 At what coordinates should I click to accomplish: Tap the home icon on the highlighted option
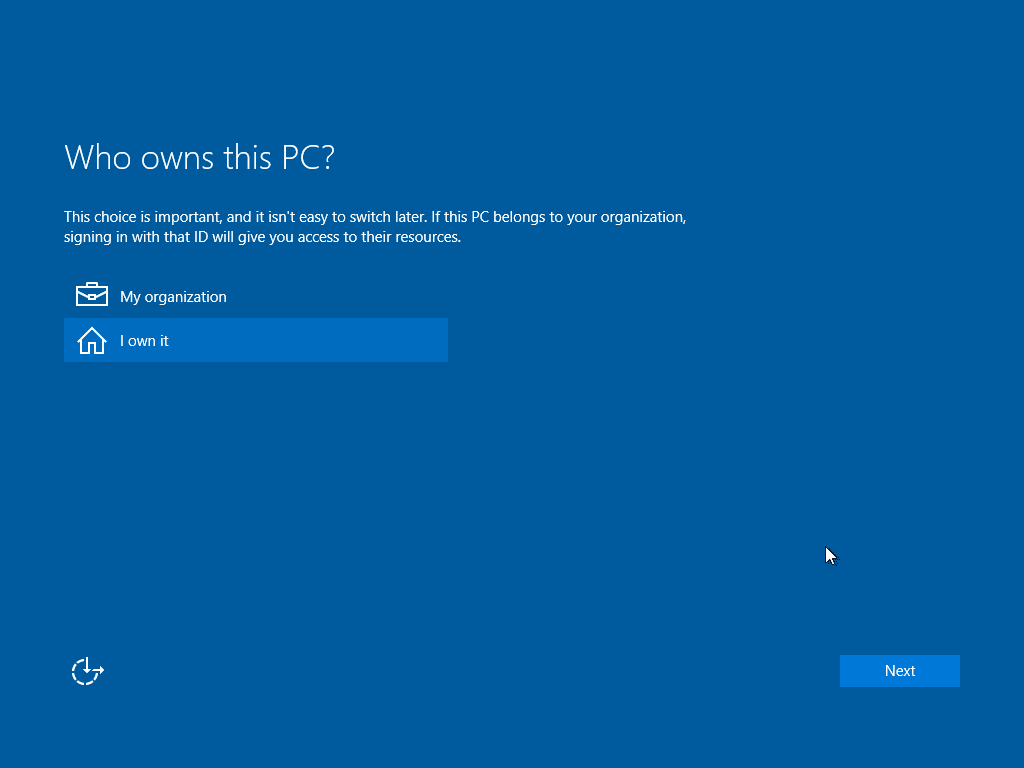[x=91, y=340]
